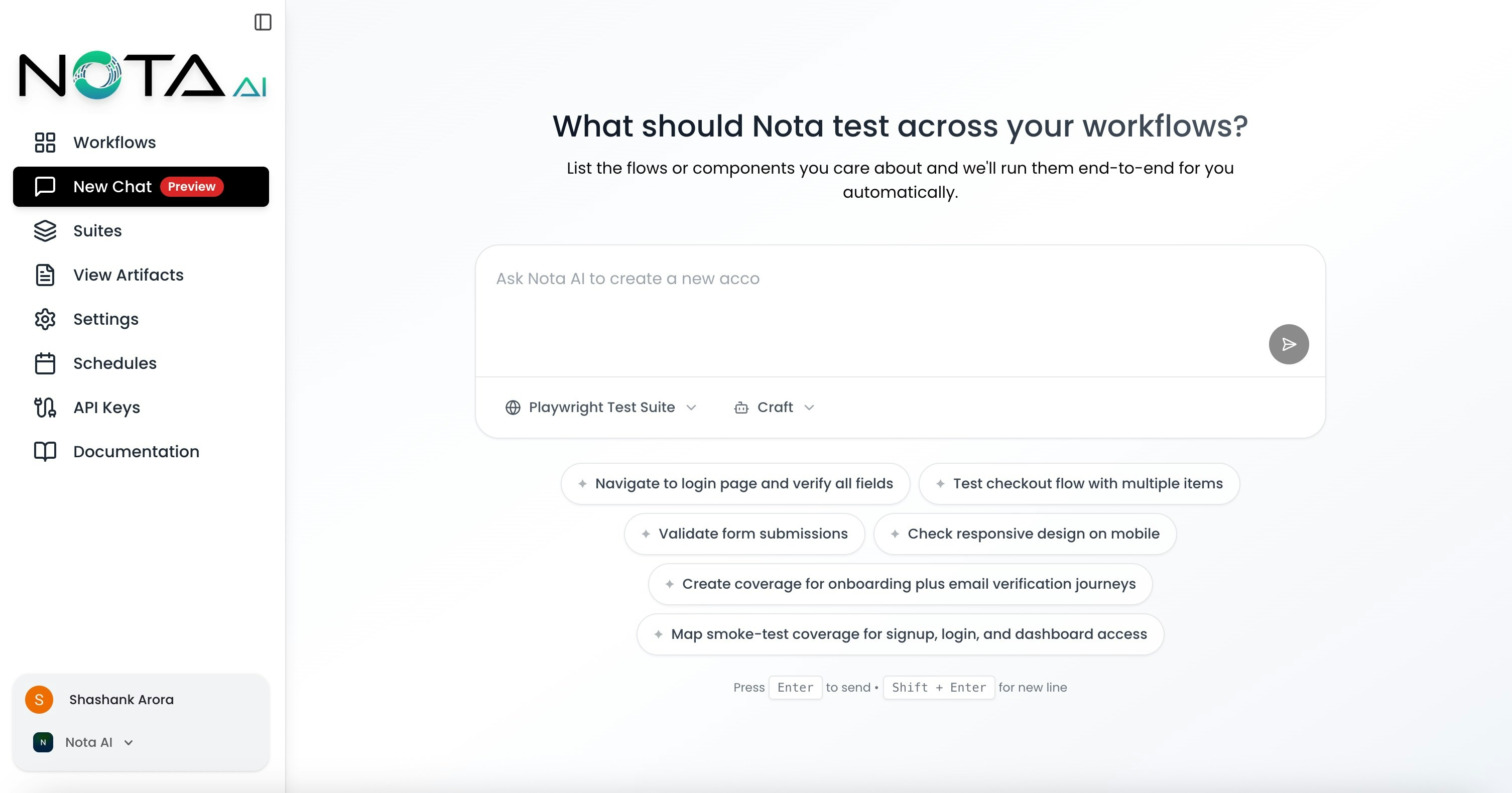Open the Nota AI workspace switcher chevron

129,742
